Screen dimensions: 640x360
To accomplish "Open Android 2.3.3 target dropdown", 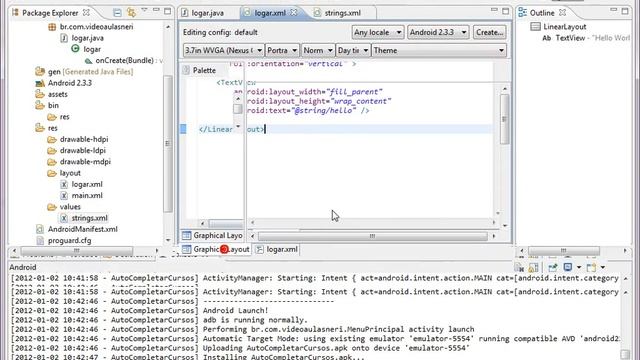I will pyautogui.click(x=438, y=32).
